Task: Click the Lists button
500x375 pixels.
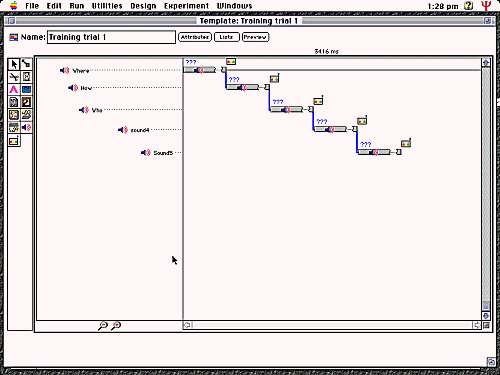Action: pyautogui.click(x=227, y=37)
